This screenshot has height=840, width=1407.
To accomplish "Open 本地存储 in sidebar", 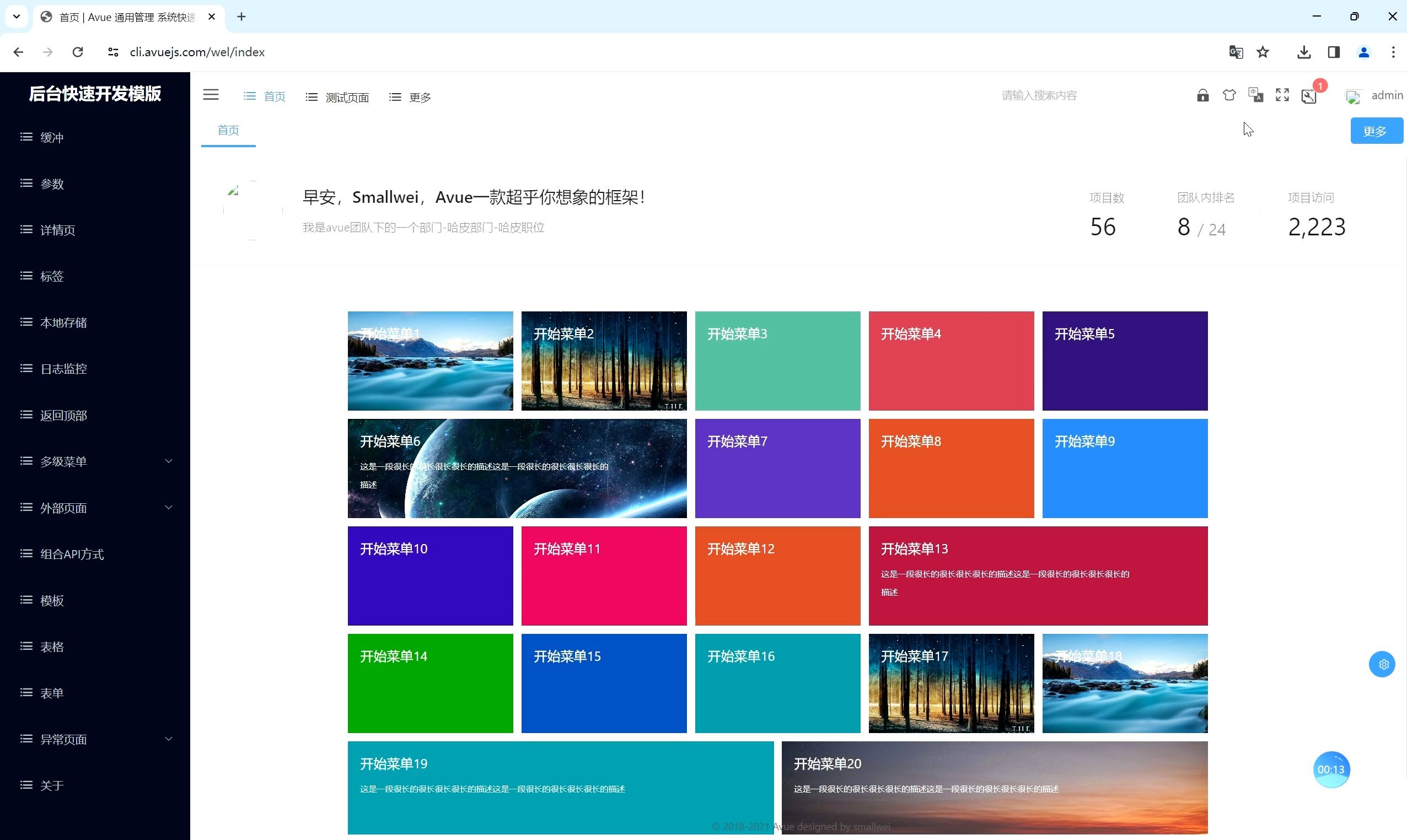I will 95,322.
